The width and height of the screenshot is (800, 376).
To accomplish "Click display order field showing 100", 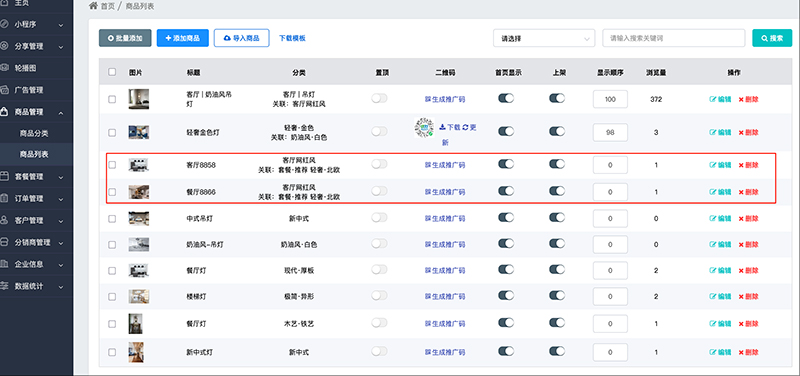I will (x=610, y=99).
